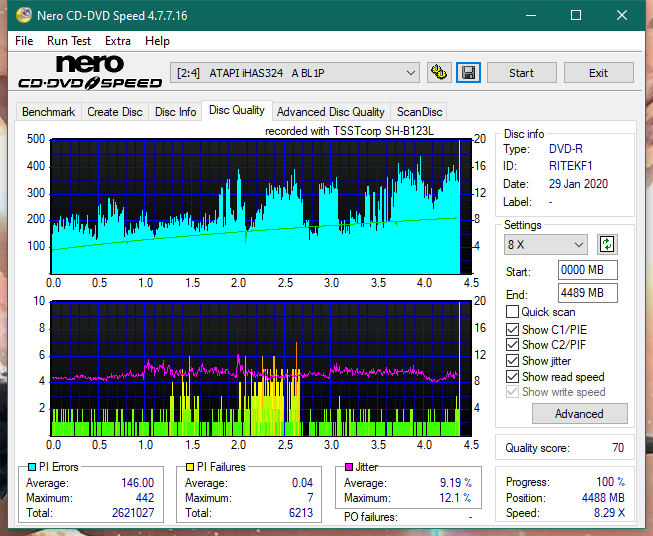This screenshot has height=536, width=653.
Task: Select the Disc Quality tab
Action: 237,110
